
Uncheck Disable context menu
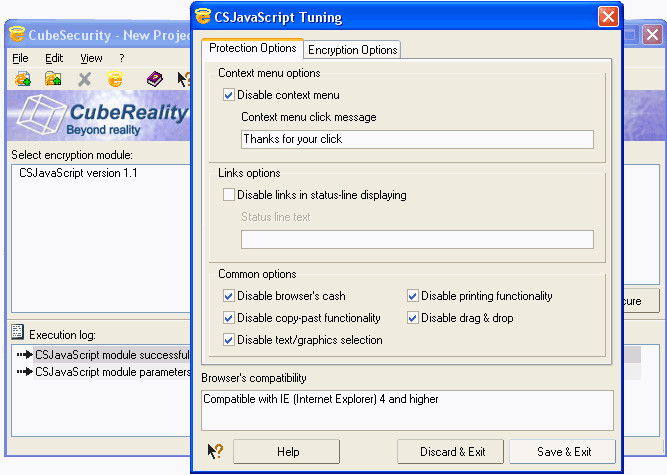(x=229, y=94)
